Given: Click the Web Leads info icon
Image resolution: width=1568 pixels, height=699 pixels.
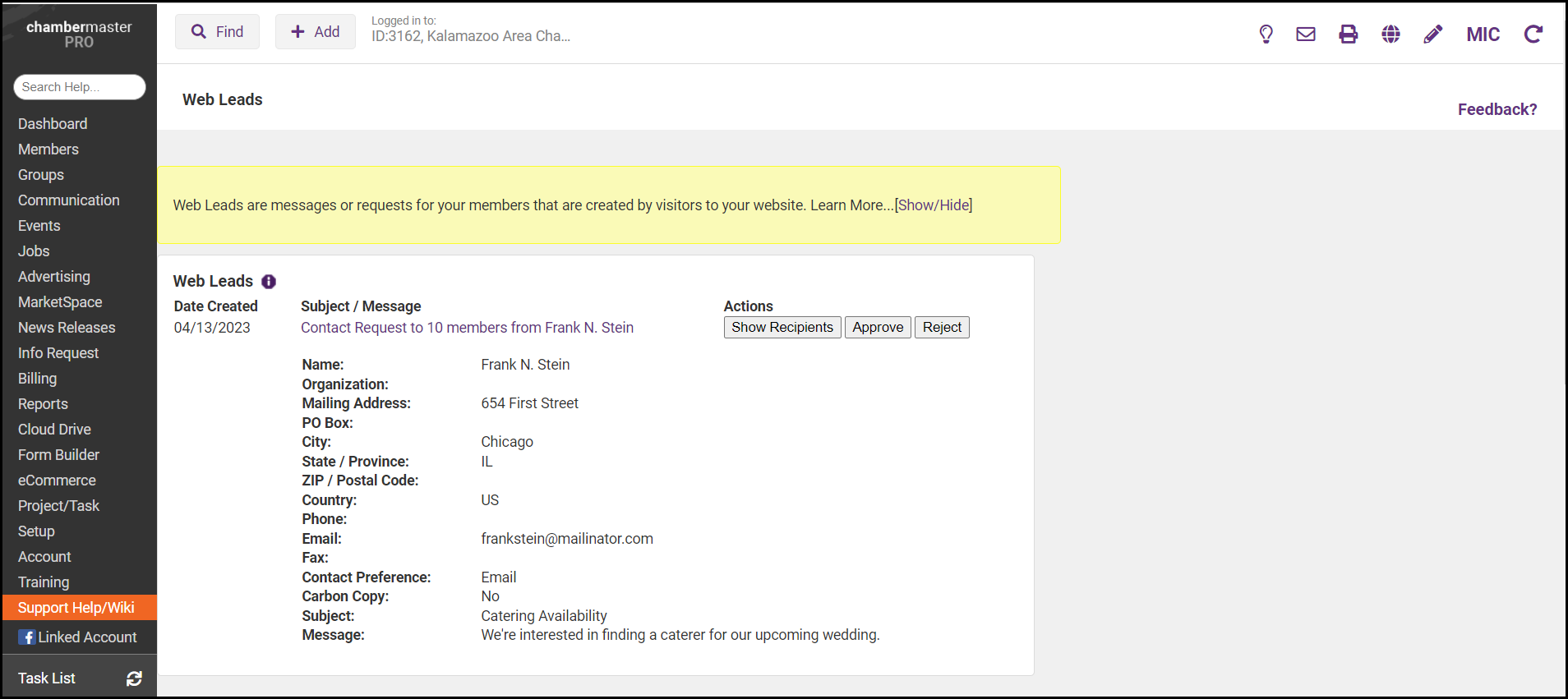Looking at the screenshot, I should (269, 282).
